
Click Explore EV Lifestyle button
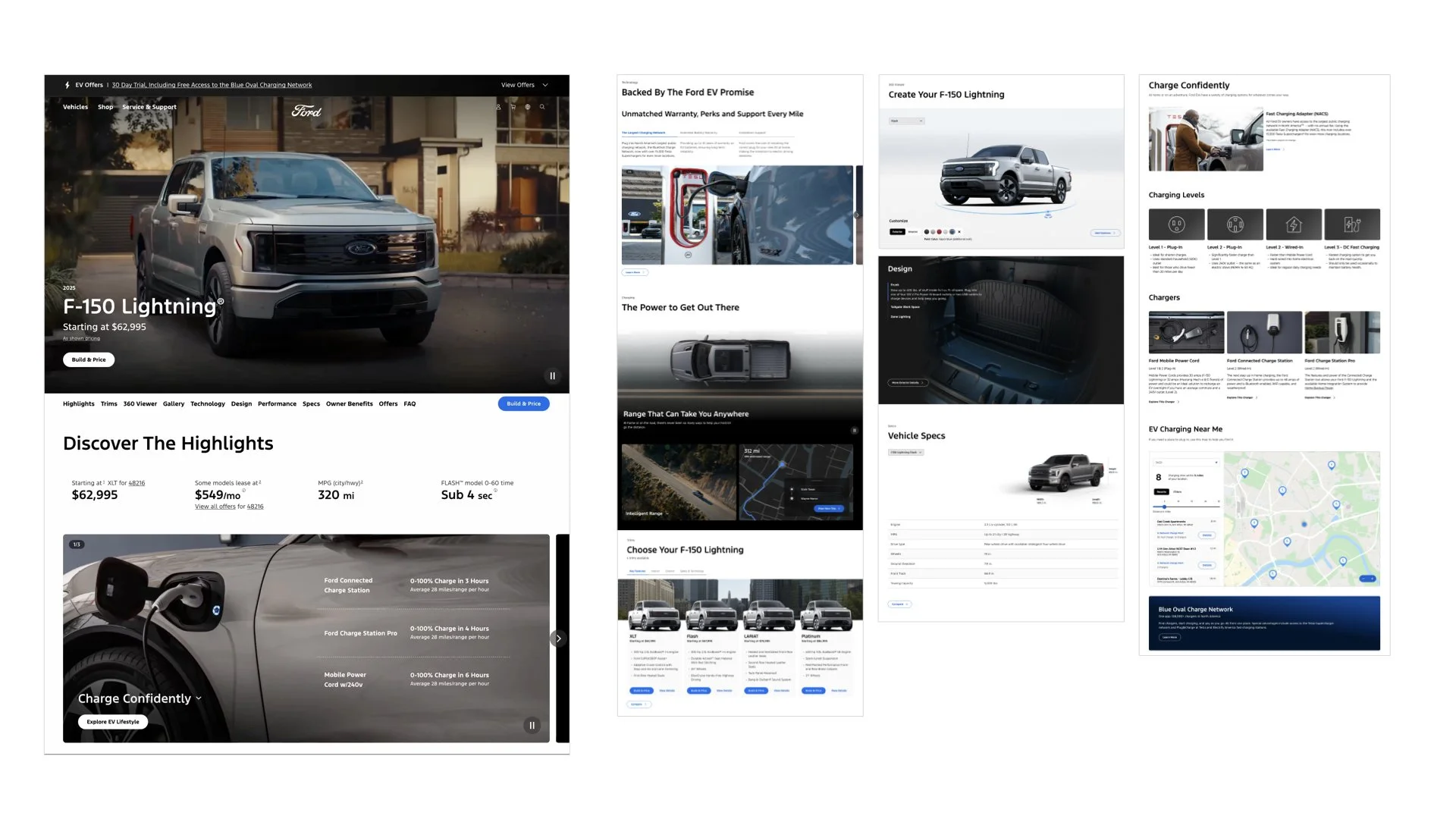pos(112,722)
